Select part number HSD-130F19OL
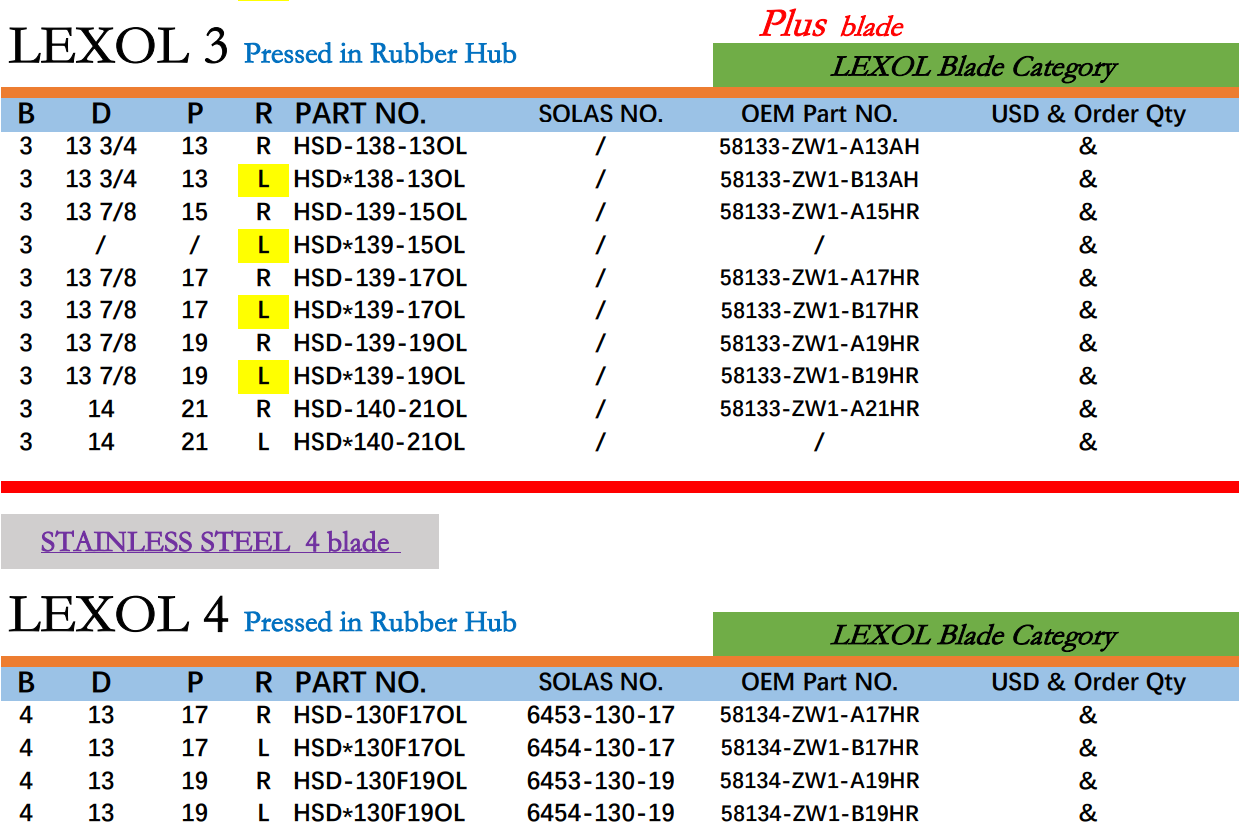The image size is (1240, 837). coord(380,781)
